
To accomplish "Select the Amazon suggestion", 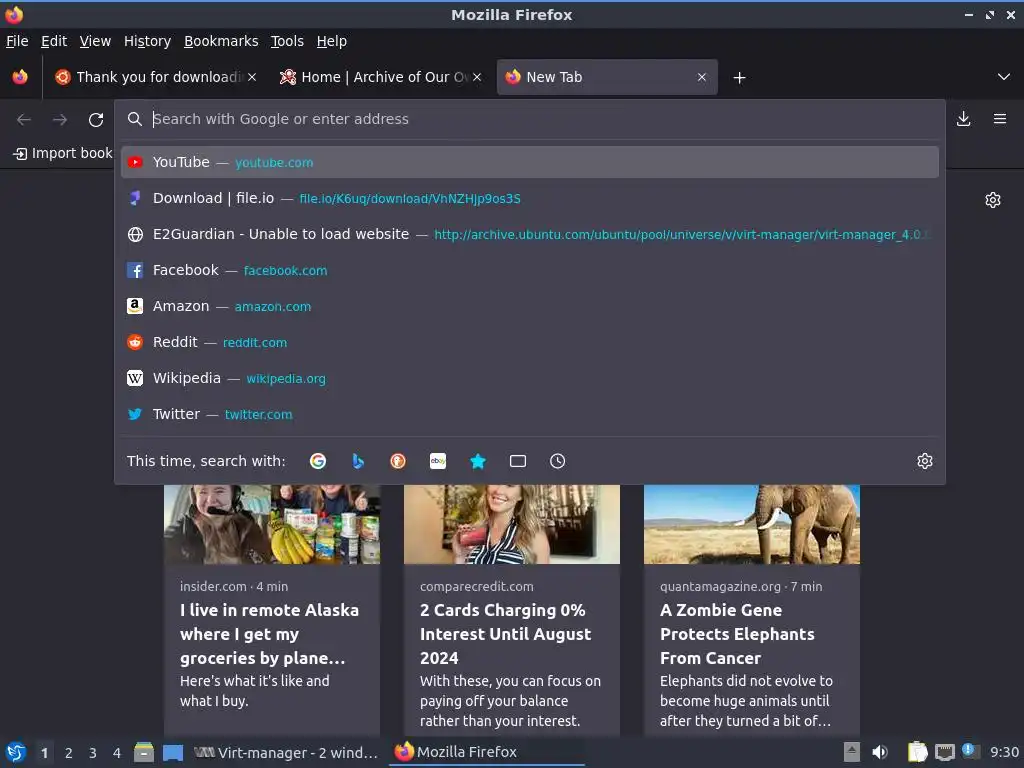I will (x=530, y=306).
